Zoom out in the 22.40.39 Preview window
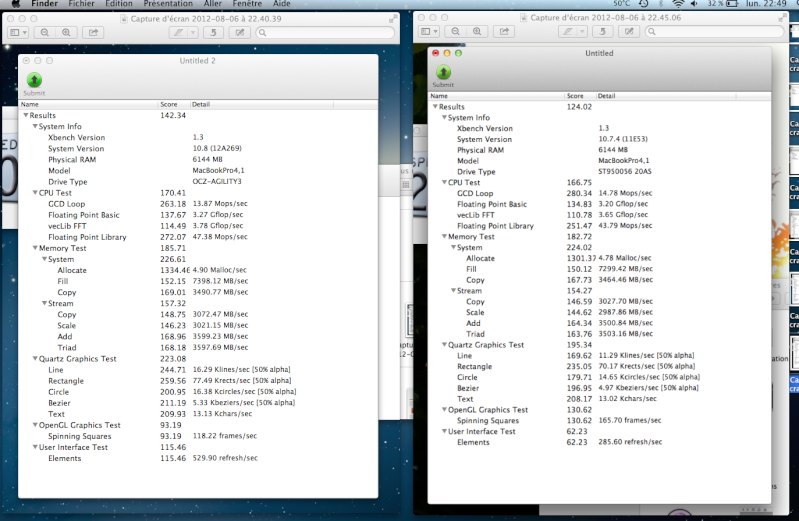Viewport: 799px width, 521px height. tap(46, 33)
